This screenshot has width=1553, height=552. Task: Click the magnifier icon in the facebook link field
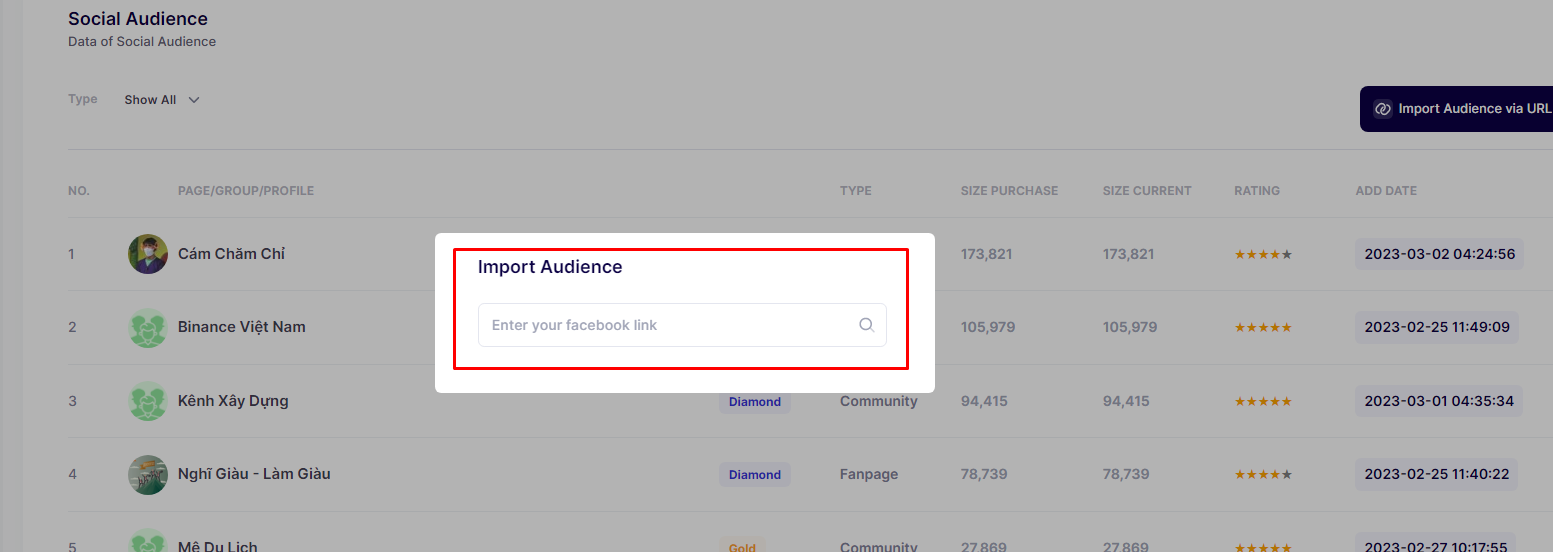tap(866, 325)
